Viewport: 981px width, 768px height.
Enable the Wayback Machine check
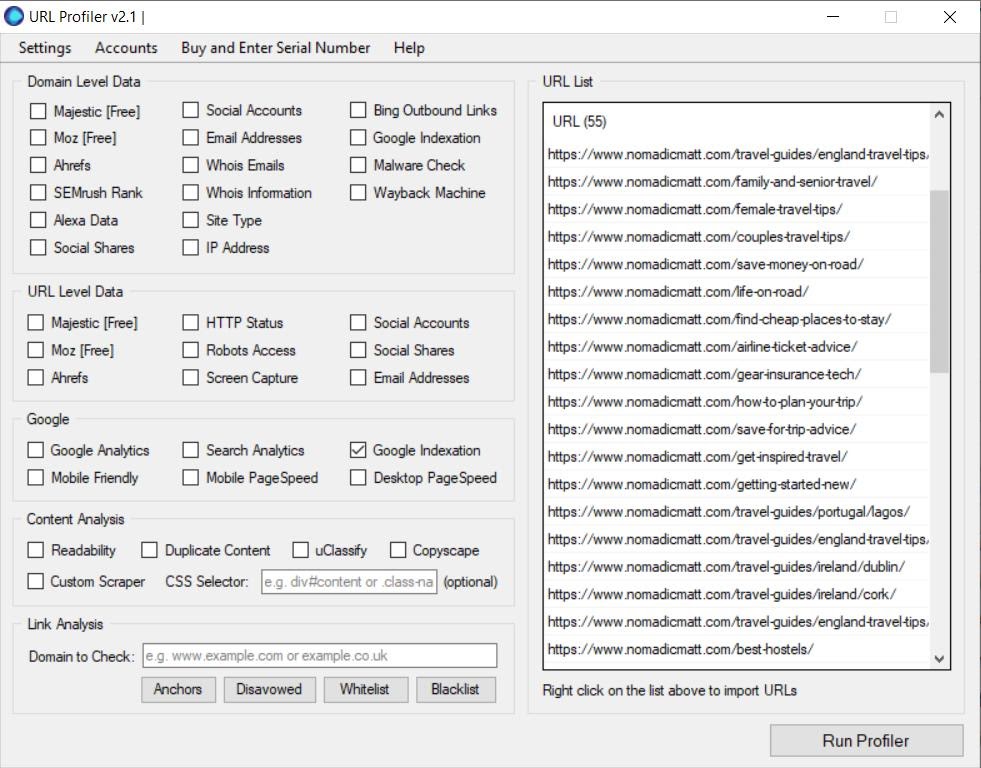(x=359, y=193)
